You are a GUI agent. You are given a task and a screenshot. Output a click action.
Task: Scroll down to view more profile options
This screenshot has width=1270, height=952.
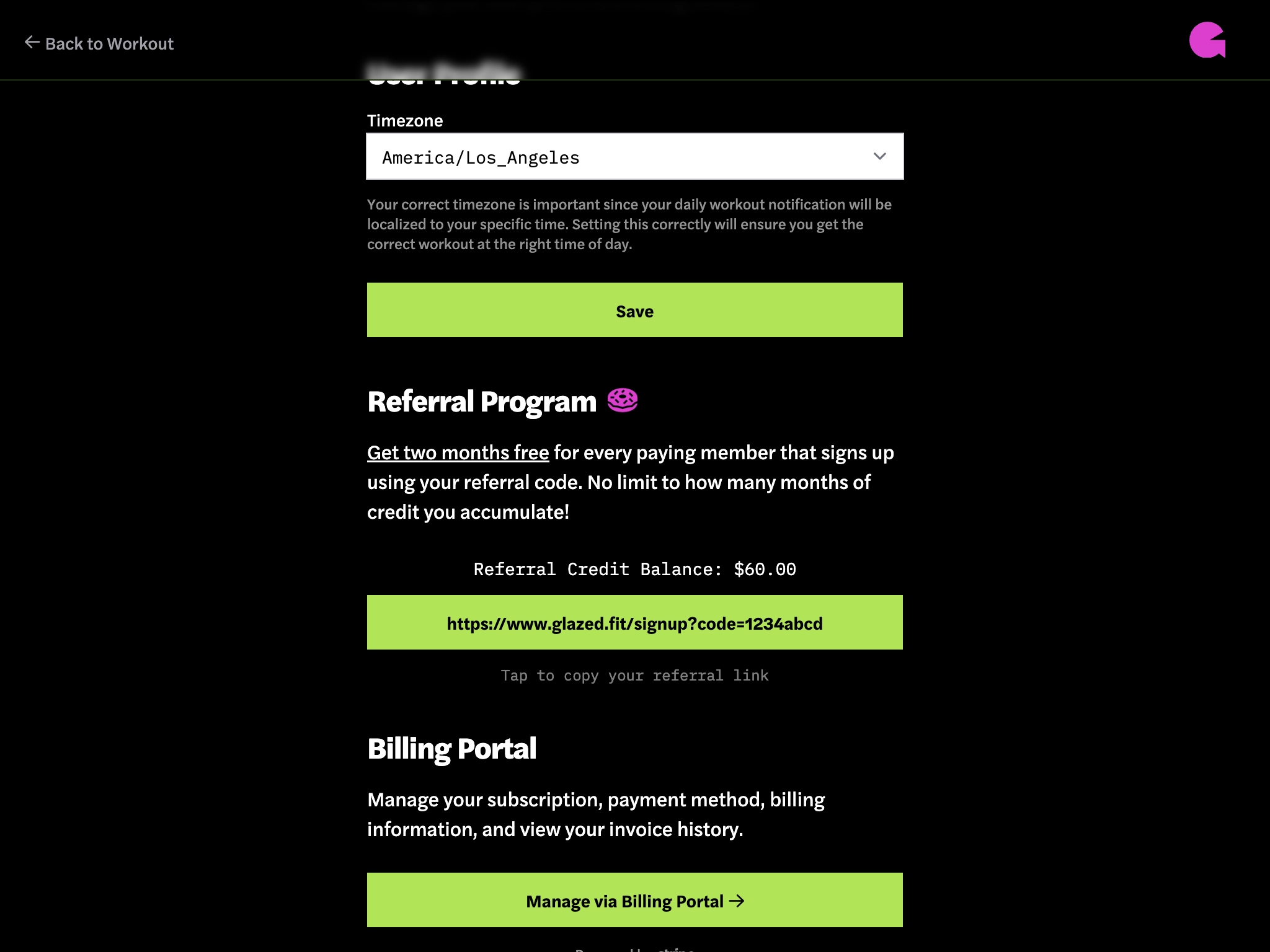635,476
